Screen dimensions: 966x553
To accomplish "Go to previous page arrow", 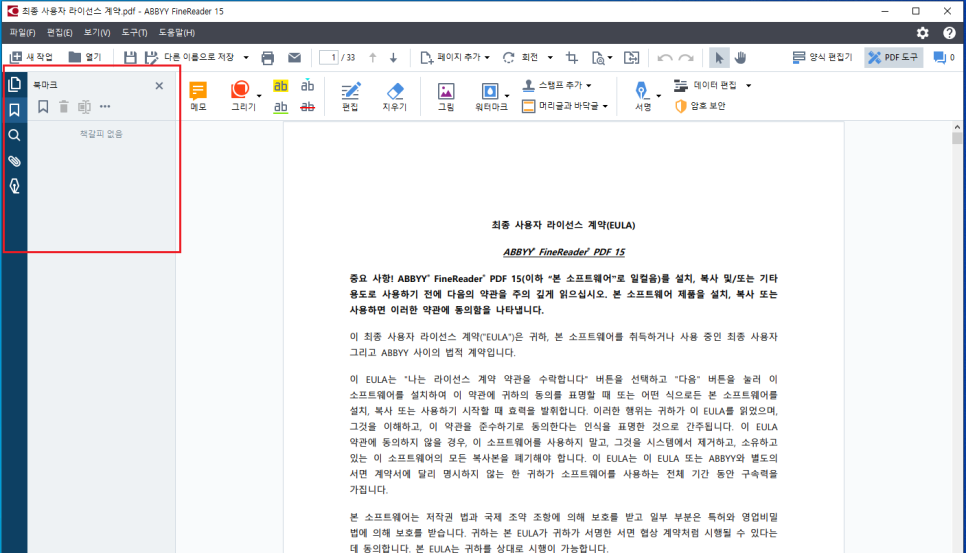I will point(373,58).
